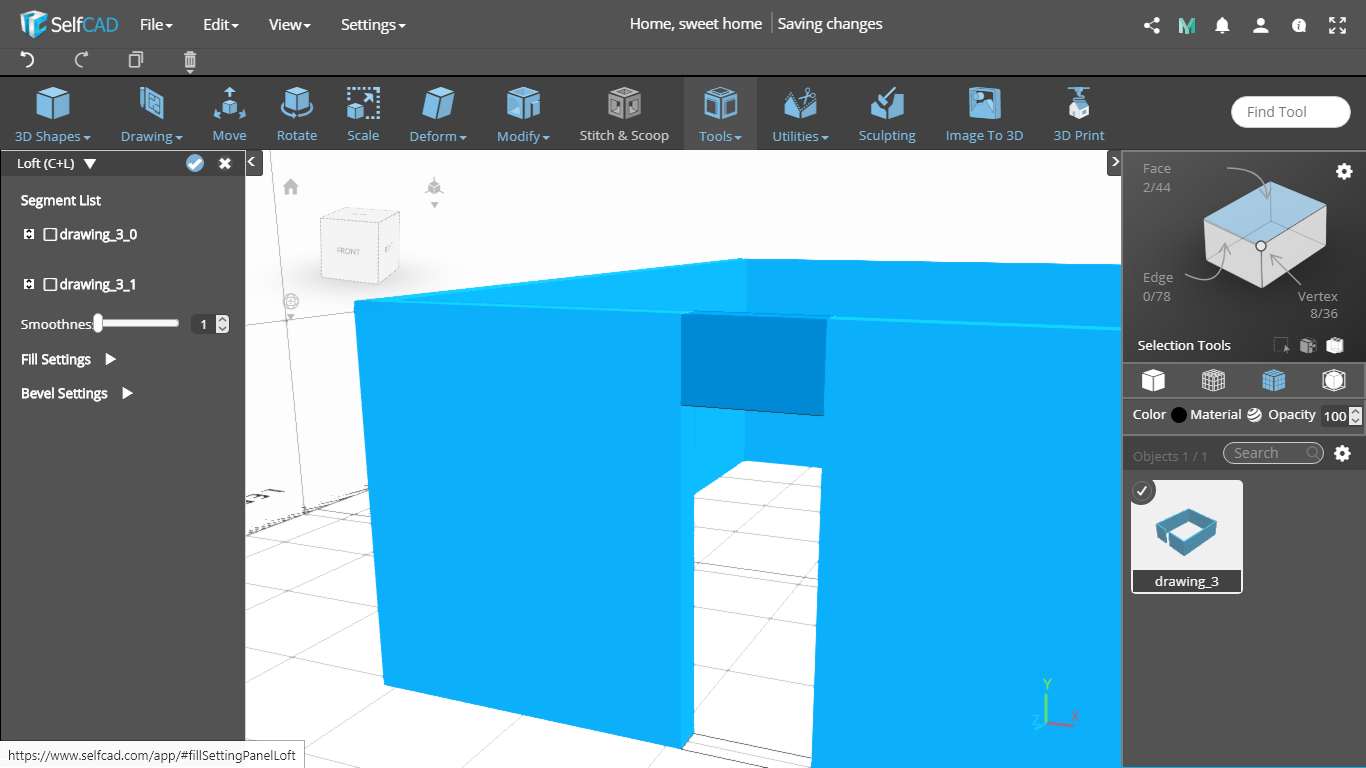The image size is (1366, 768).
Task: Click the info icon in the header
Action: tap(1299, 26)
